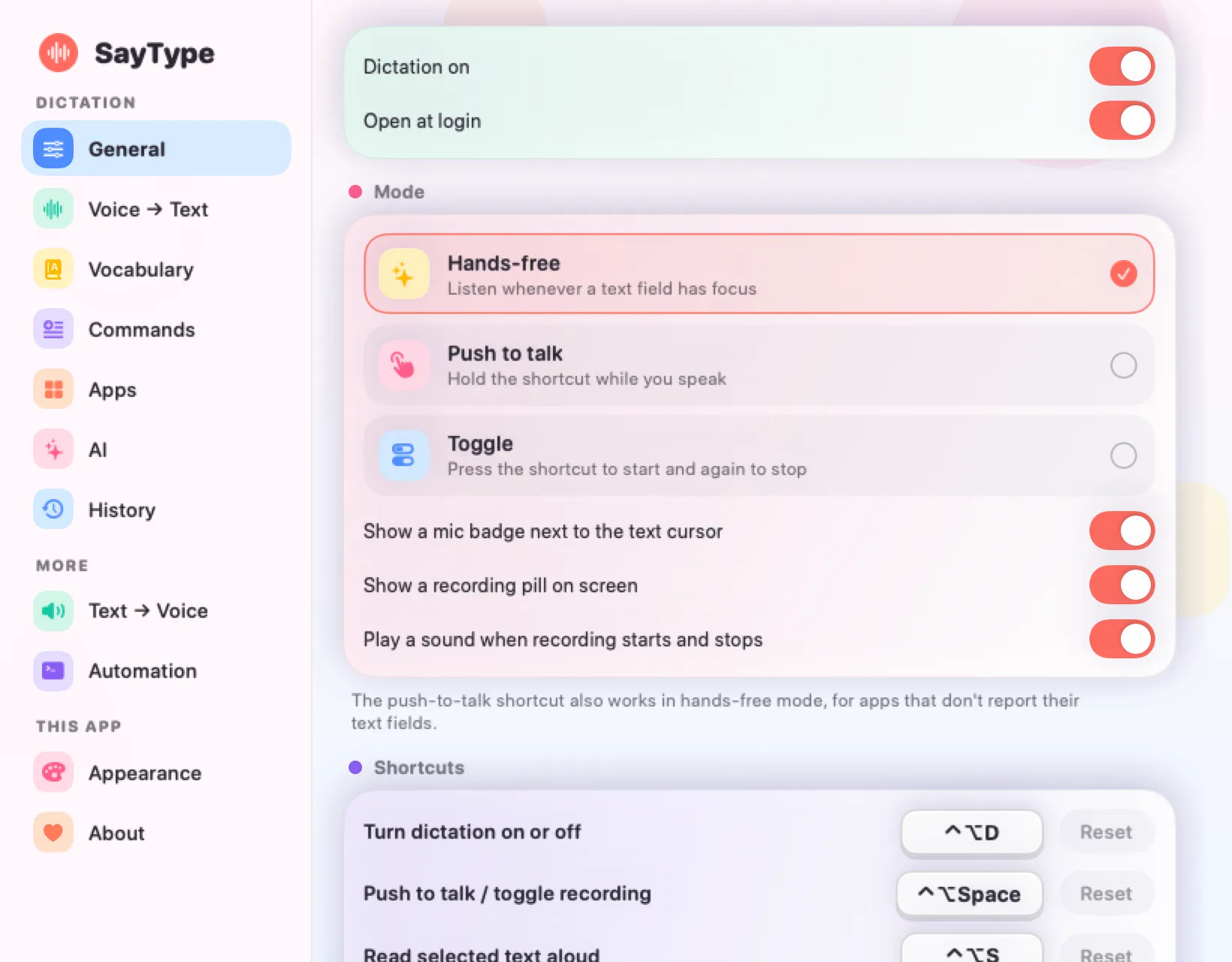Edit the ⌃⌥D dictation shortcut field
This screenshot has width=1232, height=962.
click(971, 833)
